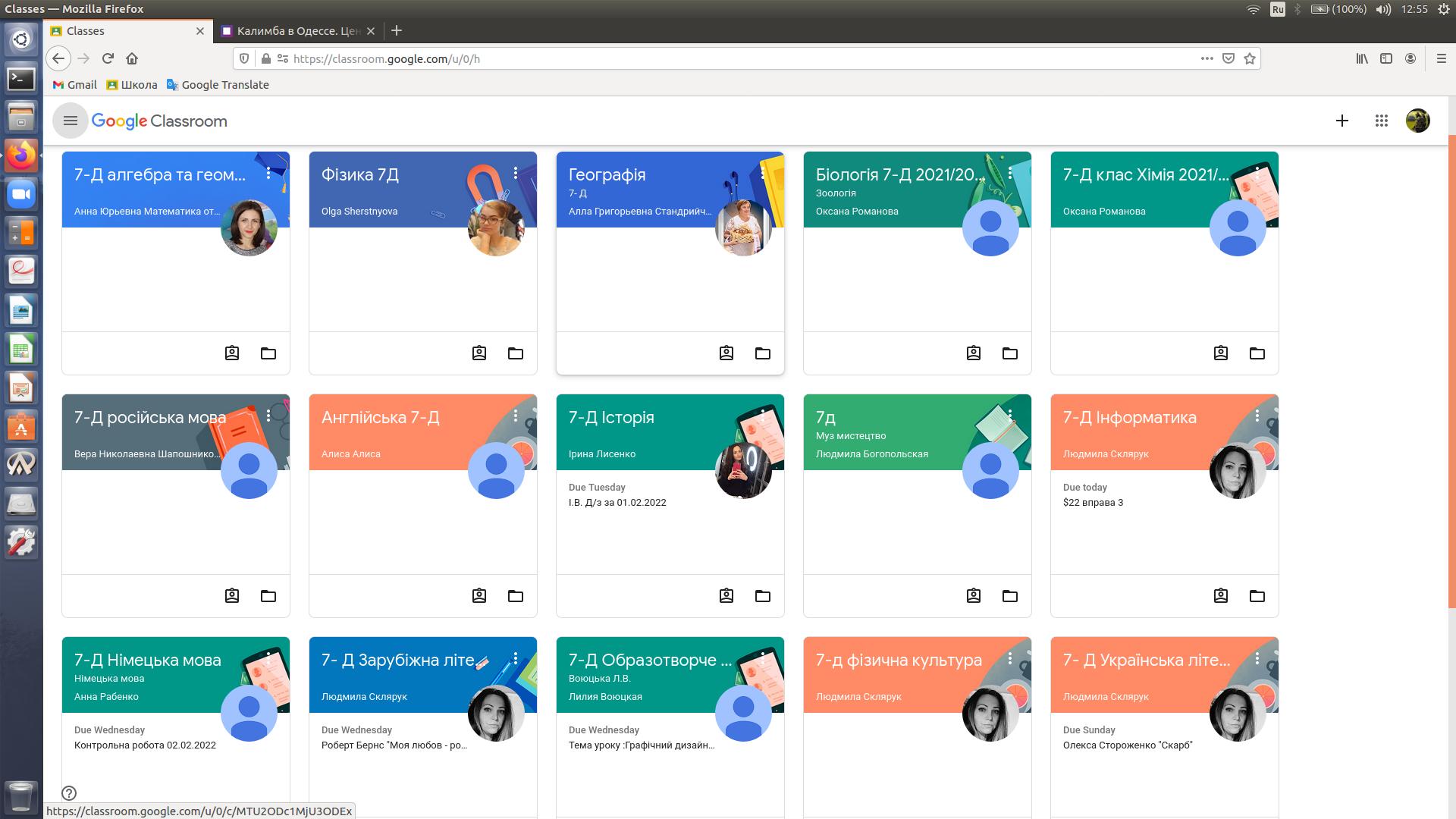Open folder icon on Фізика 7Д card
This screenshot has width=1456, height=819.
click(x=516, y=353)
